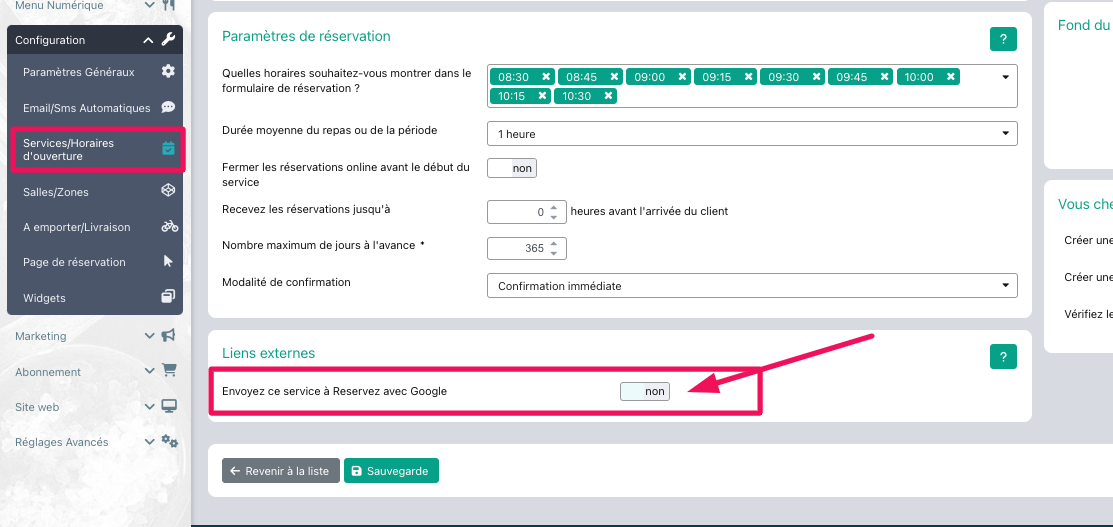Remove the 09:30 time tag
The height and width of the screenshot is (527, 1113).
click(816, 77)
